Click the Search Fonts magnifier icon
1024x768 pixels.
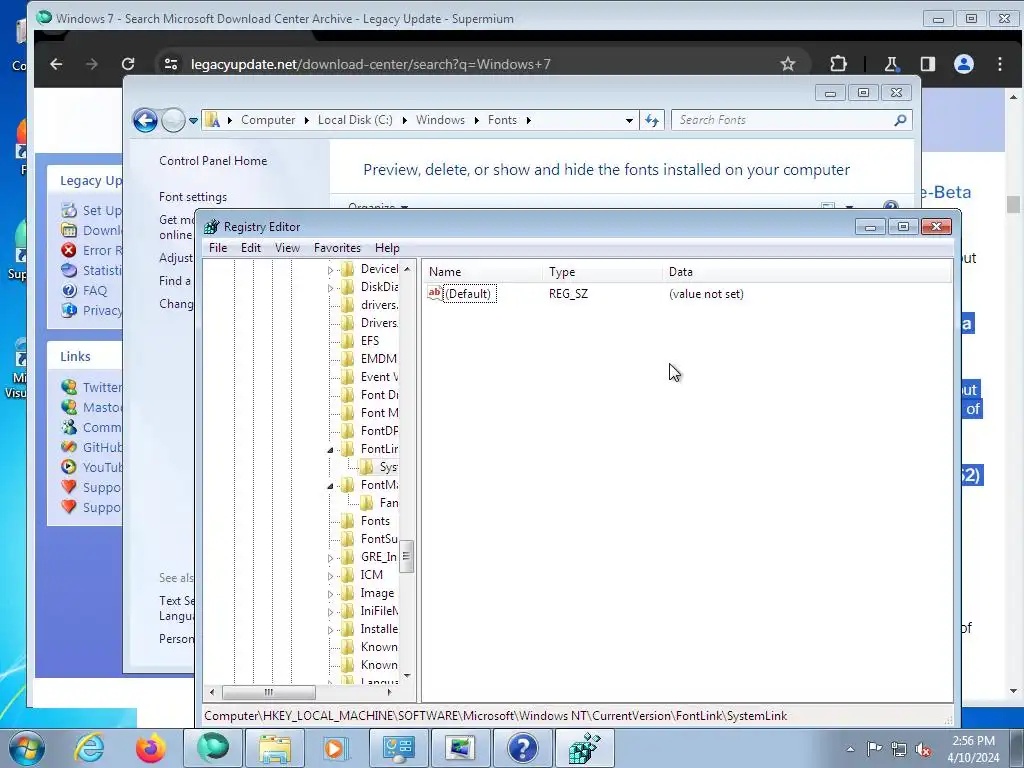pos(900,120)
